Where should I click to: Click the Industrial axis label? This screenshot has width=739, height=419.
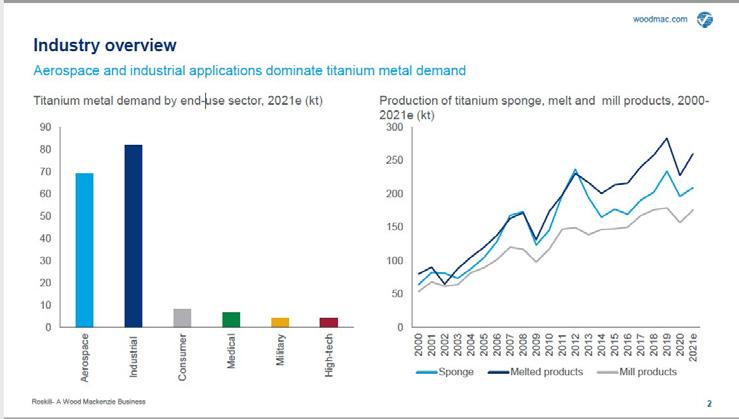(x=133, y=356)
